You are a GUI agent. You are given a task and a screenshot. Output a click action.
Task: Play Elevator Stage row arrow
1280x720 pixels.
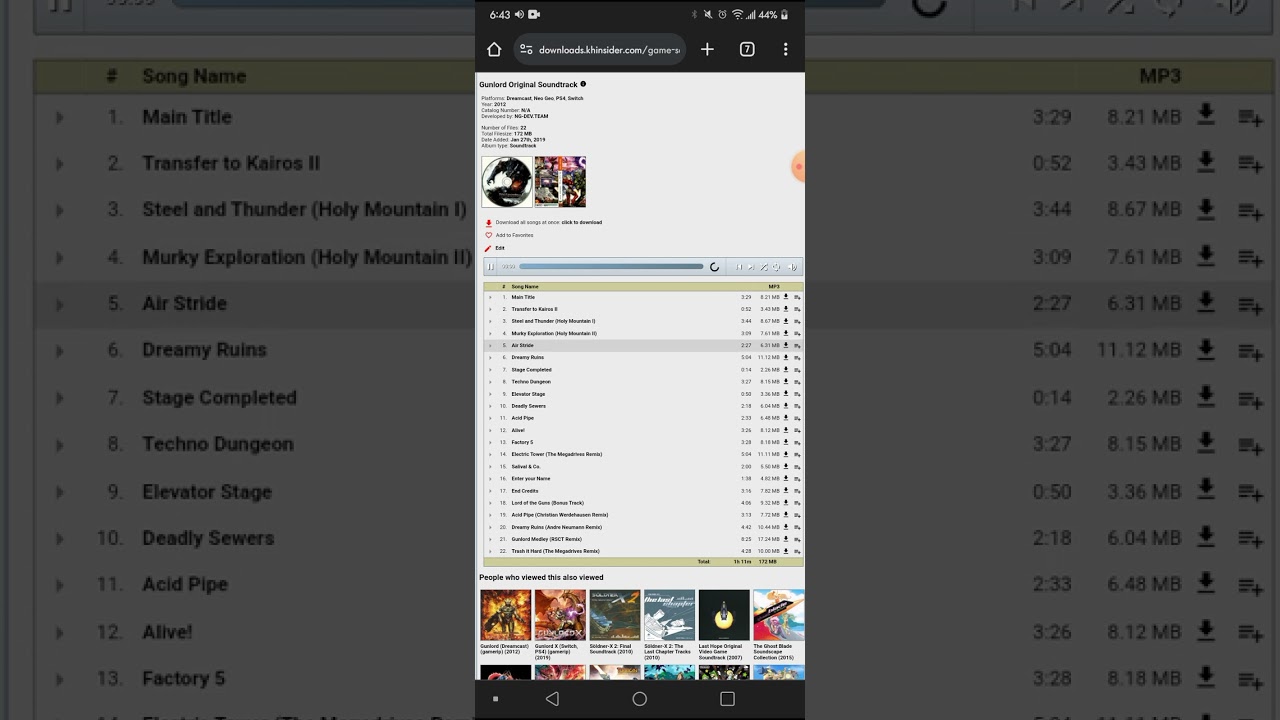pos(490,394)
